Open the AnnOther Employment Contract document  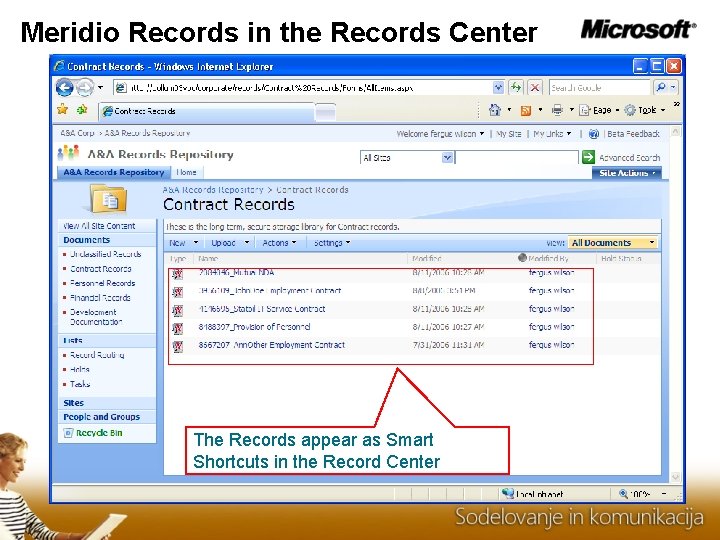(271, 345)
